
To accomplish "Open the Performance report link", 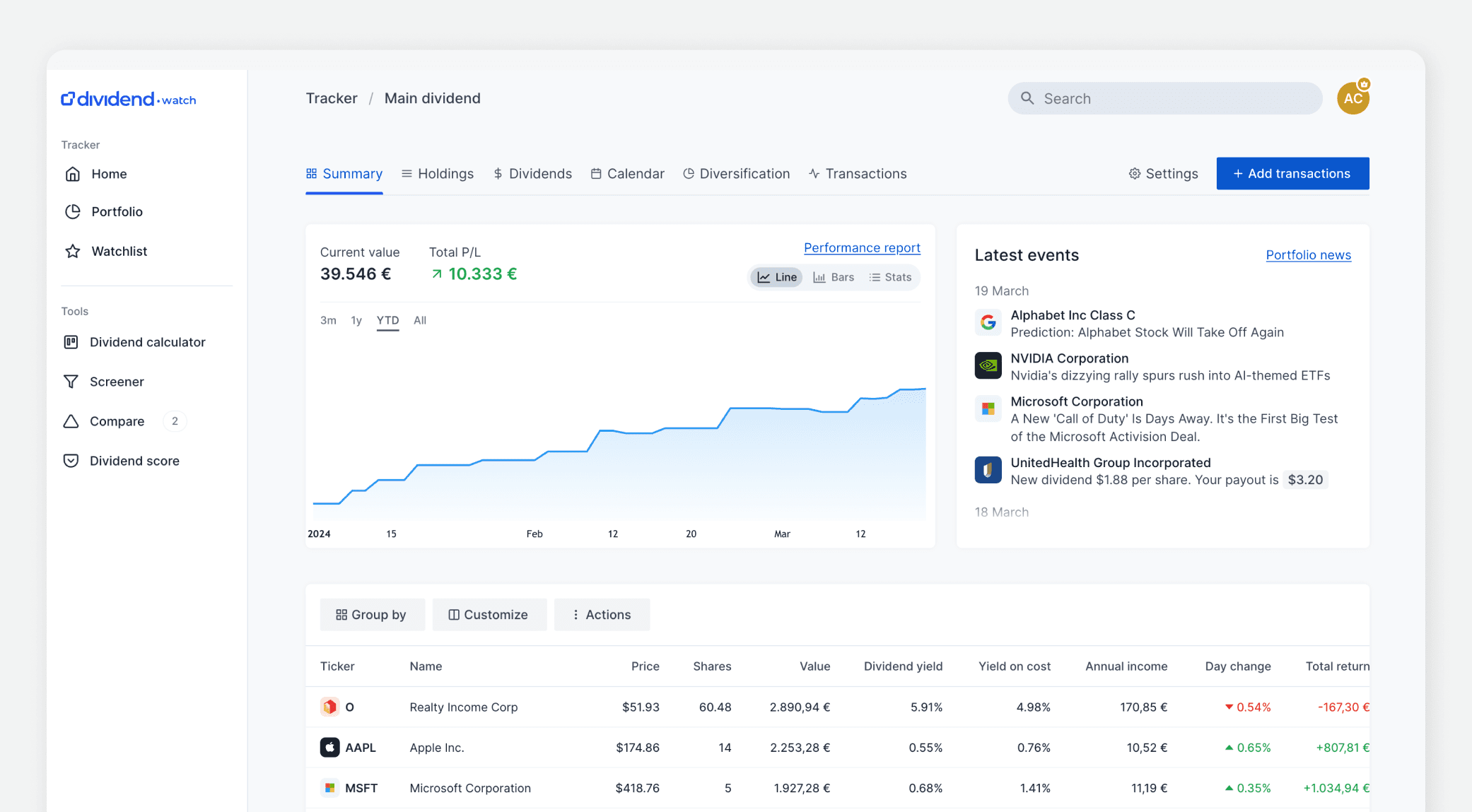I will click(x=862, y=248).
